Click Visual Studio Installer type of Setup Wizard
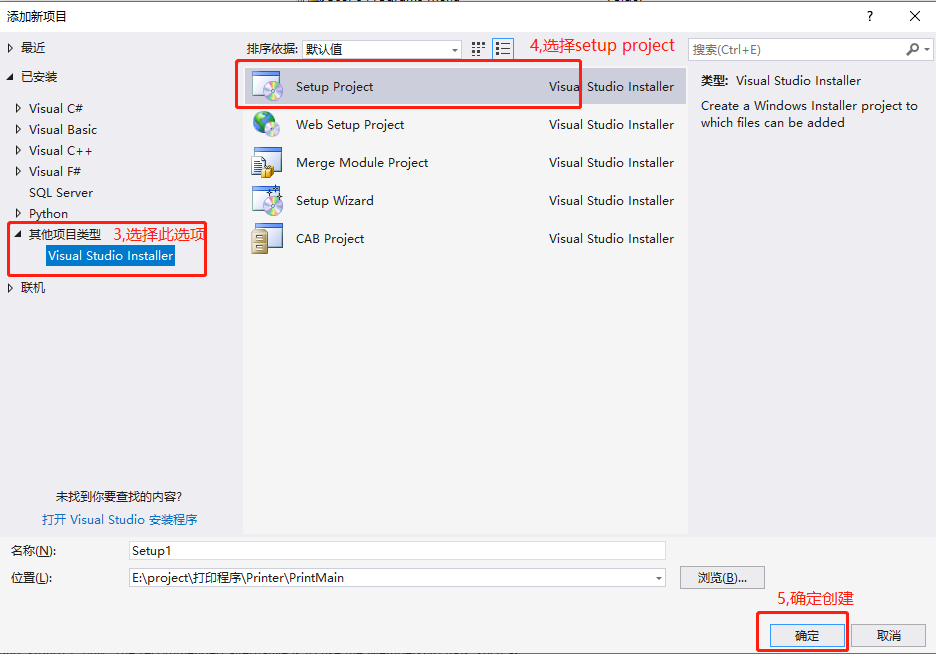 coord(611,200)
